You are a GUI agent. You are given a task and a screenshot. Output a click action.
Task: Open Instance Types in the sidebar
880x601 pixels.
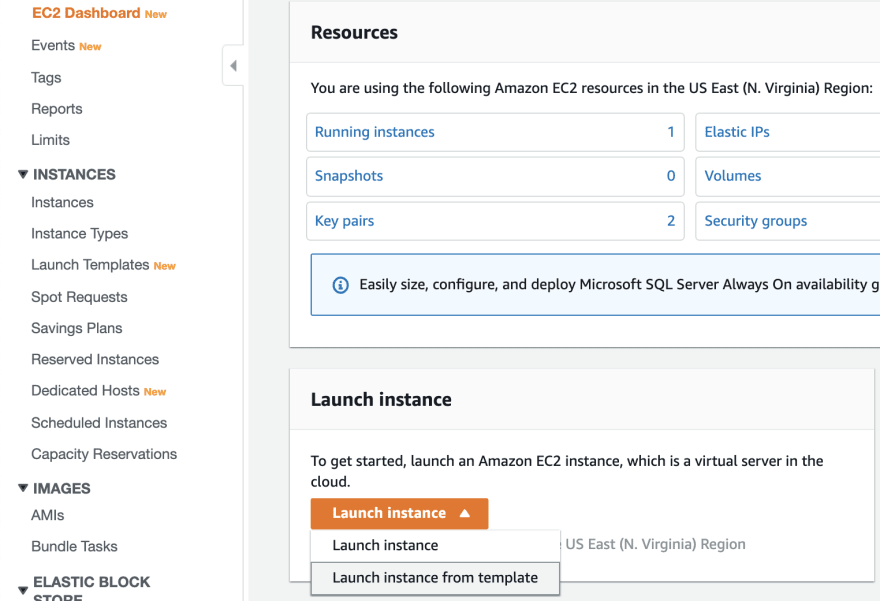tap(80, 233)
